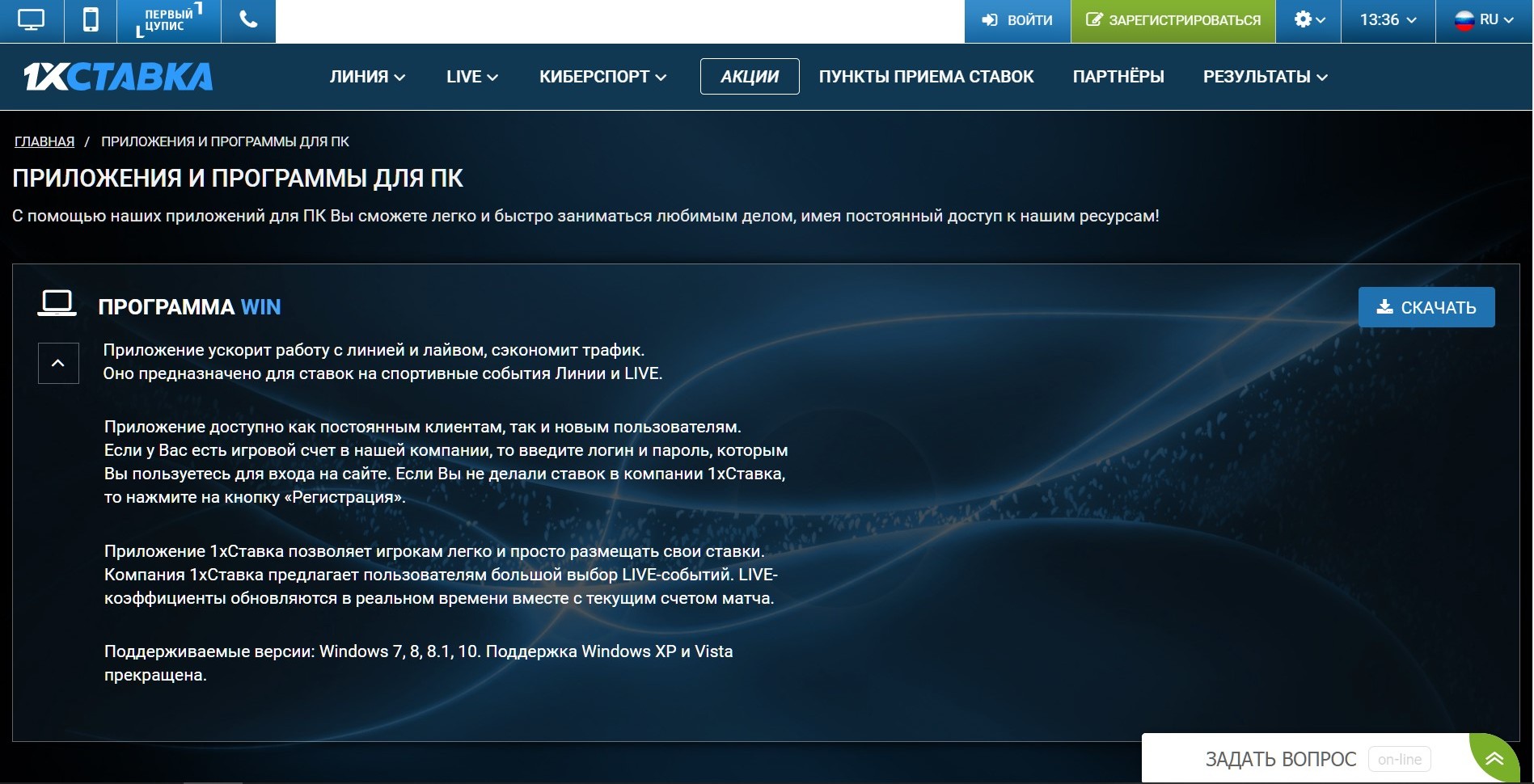Click the on-line status badge
Viewport: 1534px width, 784px height.
click(x=1400, y=760)
